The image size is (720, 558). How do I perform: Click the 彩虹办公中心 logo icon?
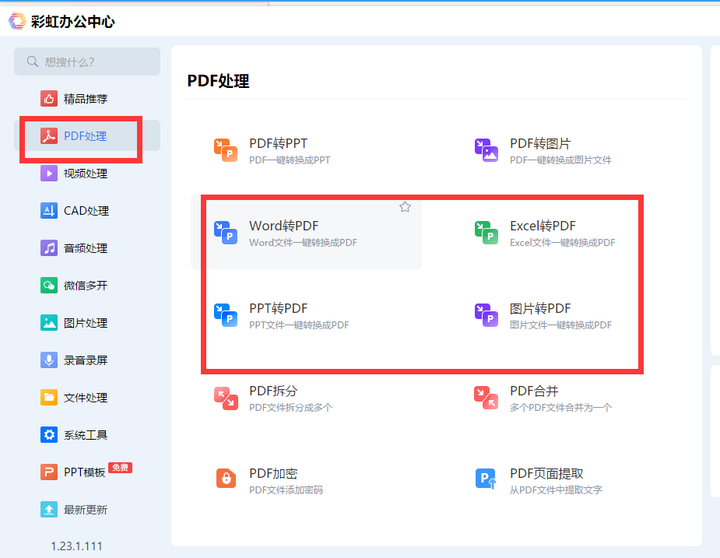pos(17,21)
